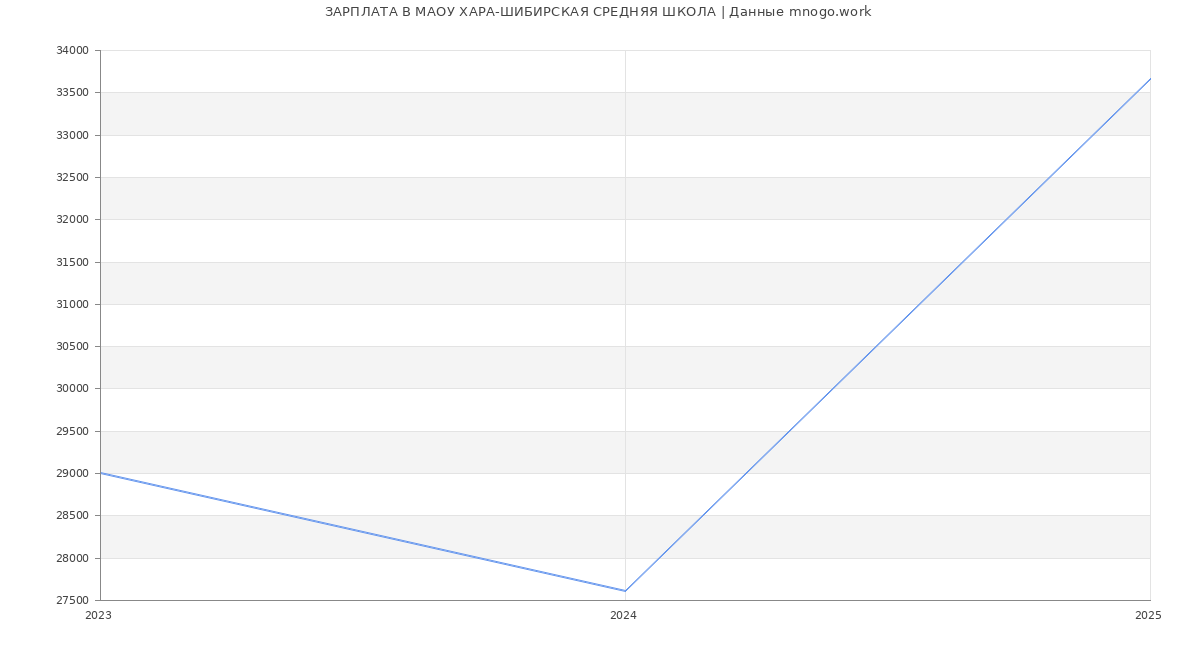
Task: Click the 31000 y-axis label
Action: tap(73, 305)
